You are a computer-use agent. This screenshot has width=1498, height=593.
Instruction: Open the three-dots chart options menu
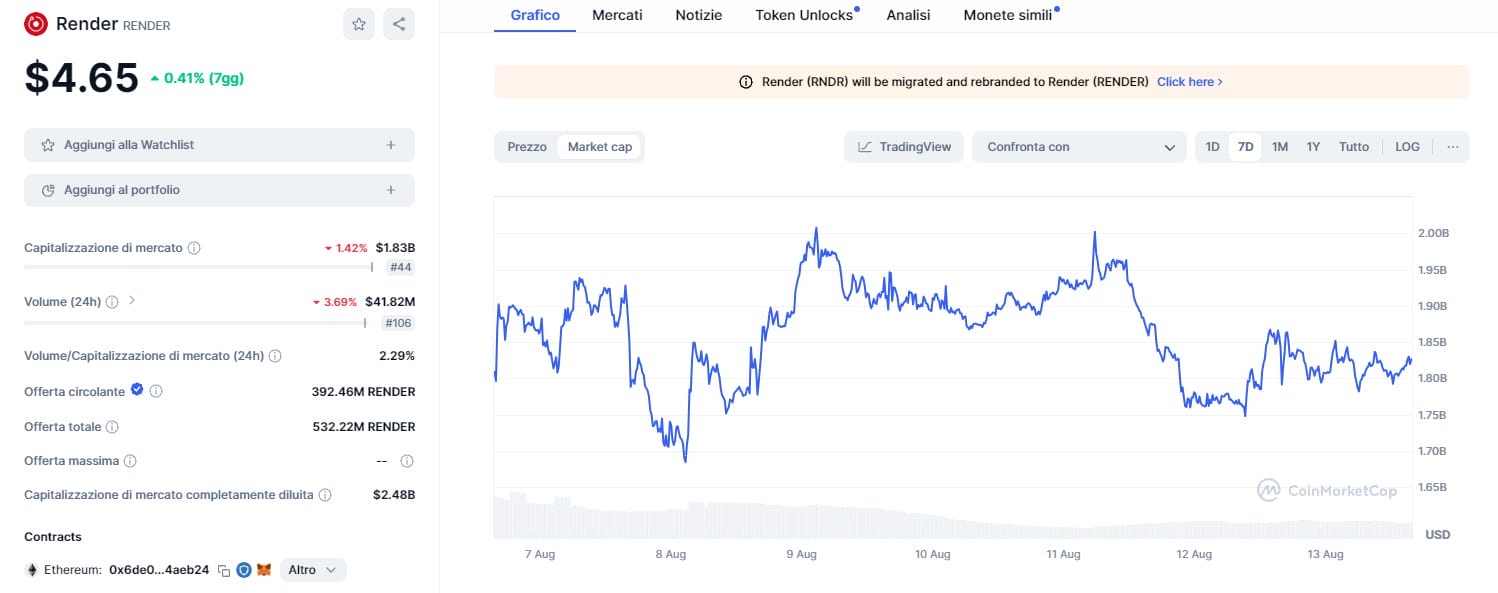[1452, 147]
